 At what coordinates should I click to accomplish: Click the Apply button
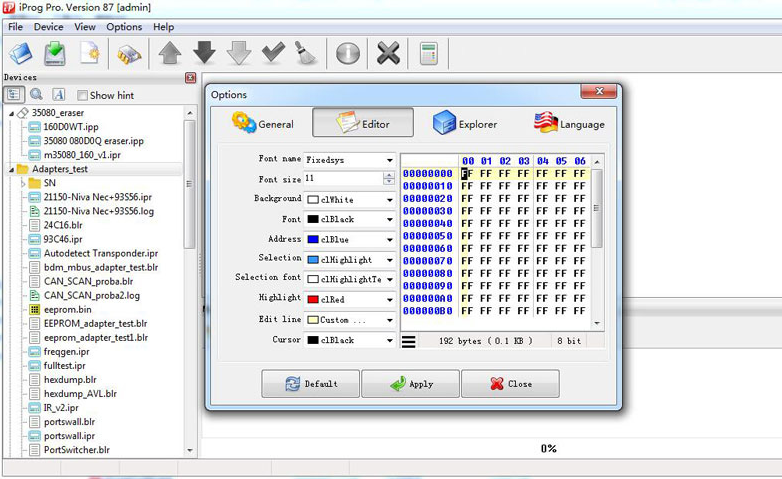(410, 384)
